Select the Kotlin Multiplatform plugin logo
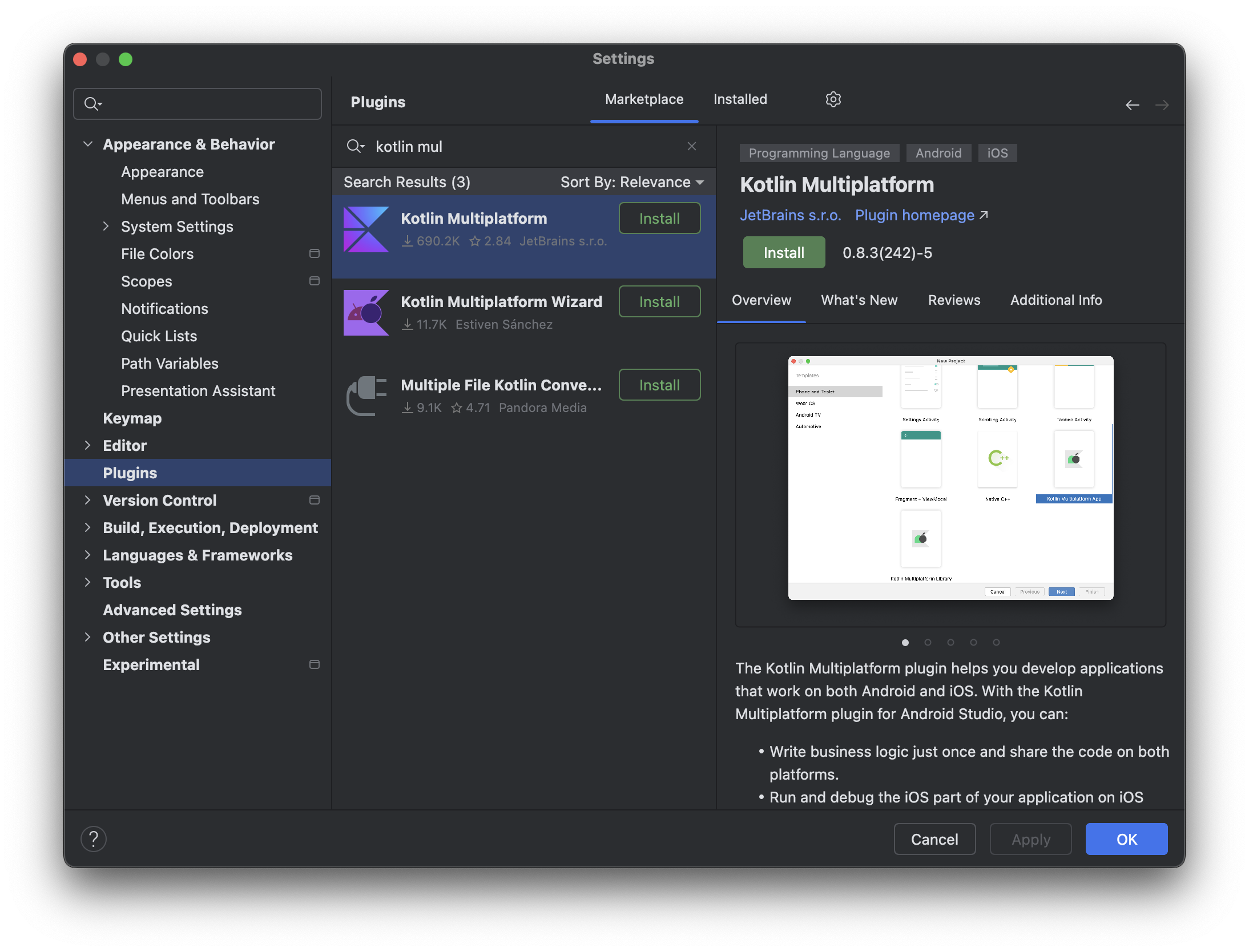Viewport: 1249px width, 952px height. click(366, 229)
